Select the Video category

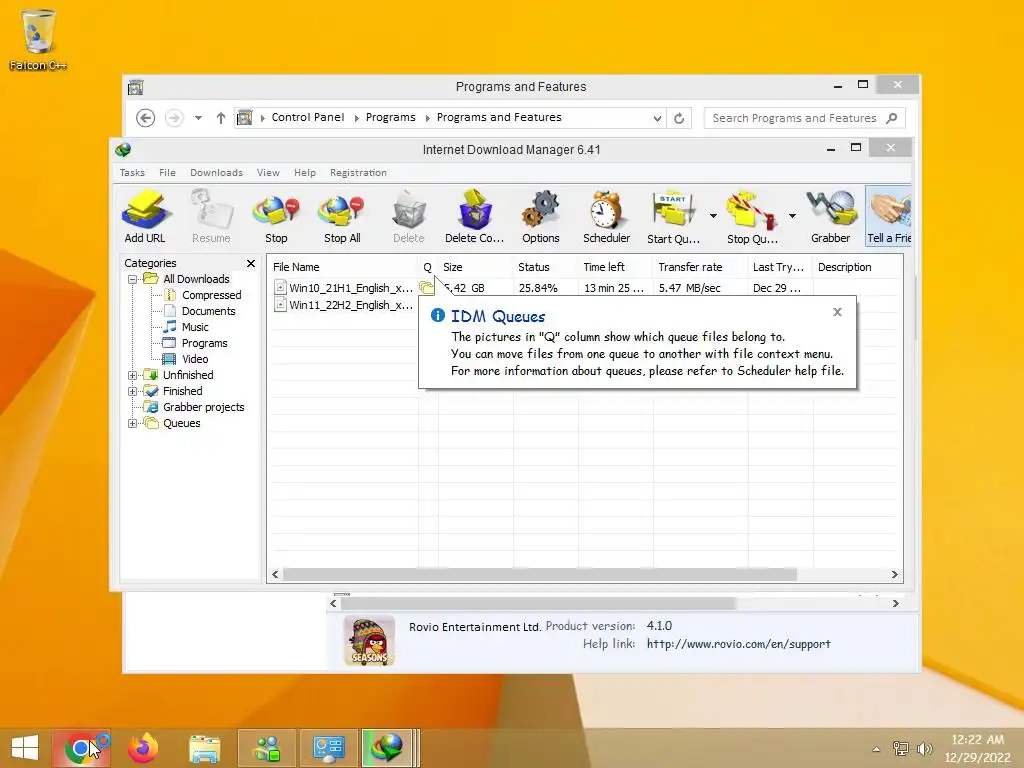(195, 359)
